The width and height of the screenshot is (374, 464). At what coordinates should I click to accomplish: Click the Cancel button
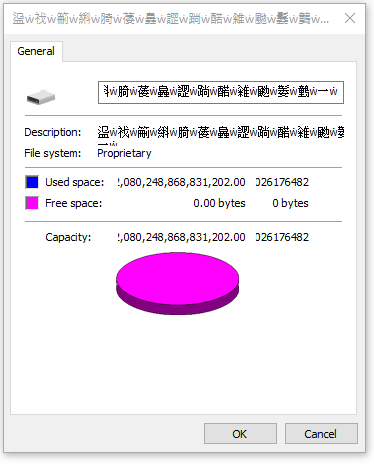tap(321, 434)
